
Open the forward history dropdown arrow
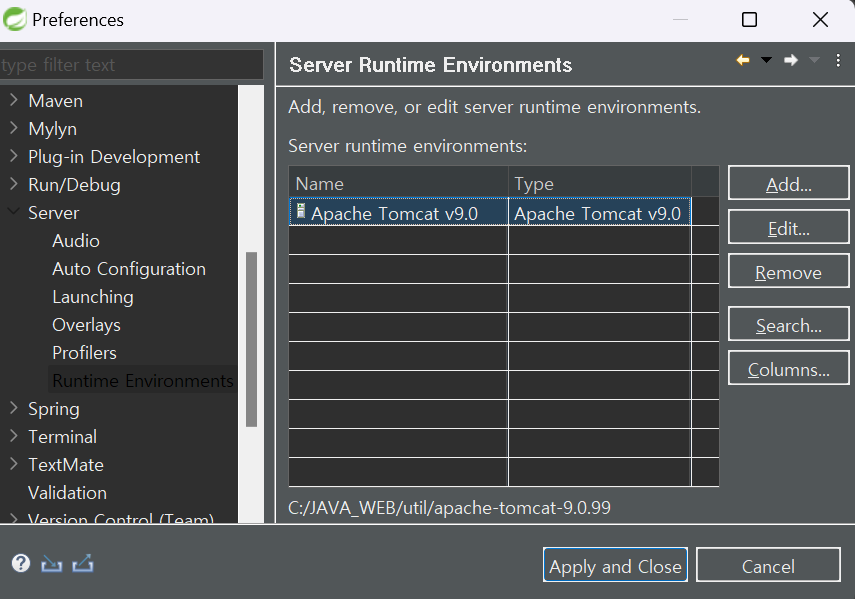814,60
